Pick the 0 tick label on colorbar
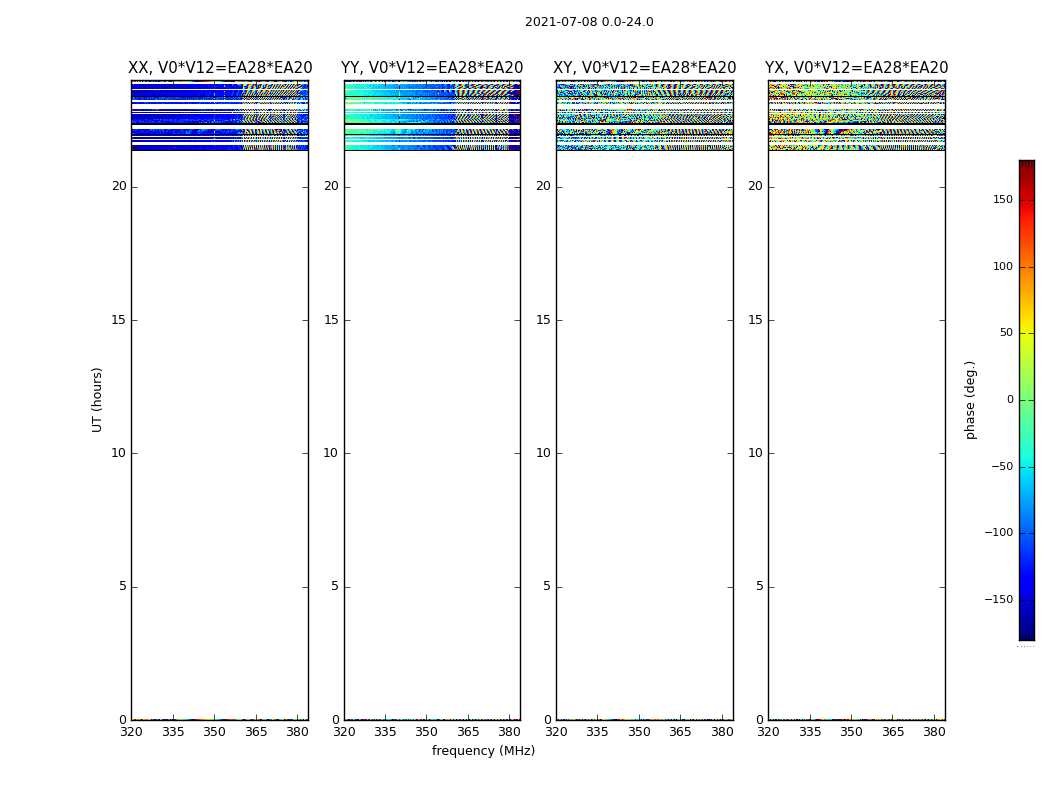The width and height of the screenshot is (1050, 800). 1009,400
